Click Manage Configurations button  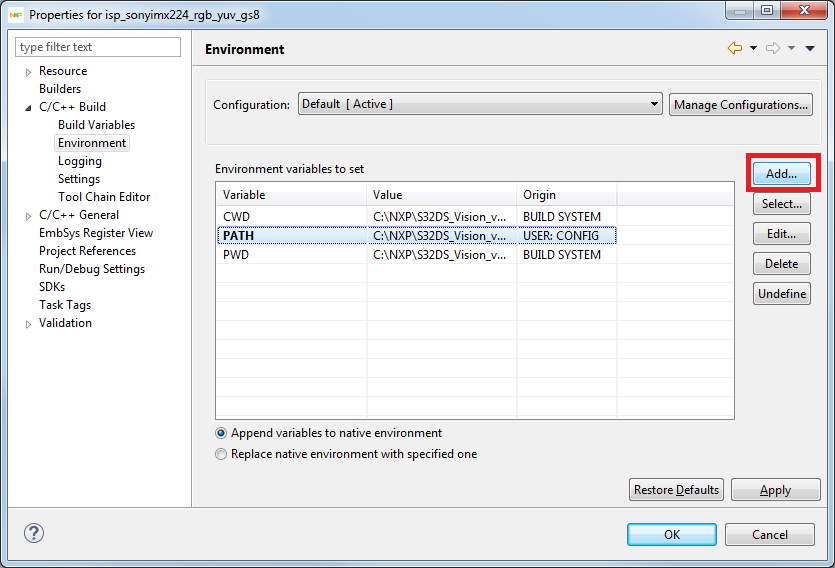tap(740, 104)
